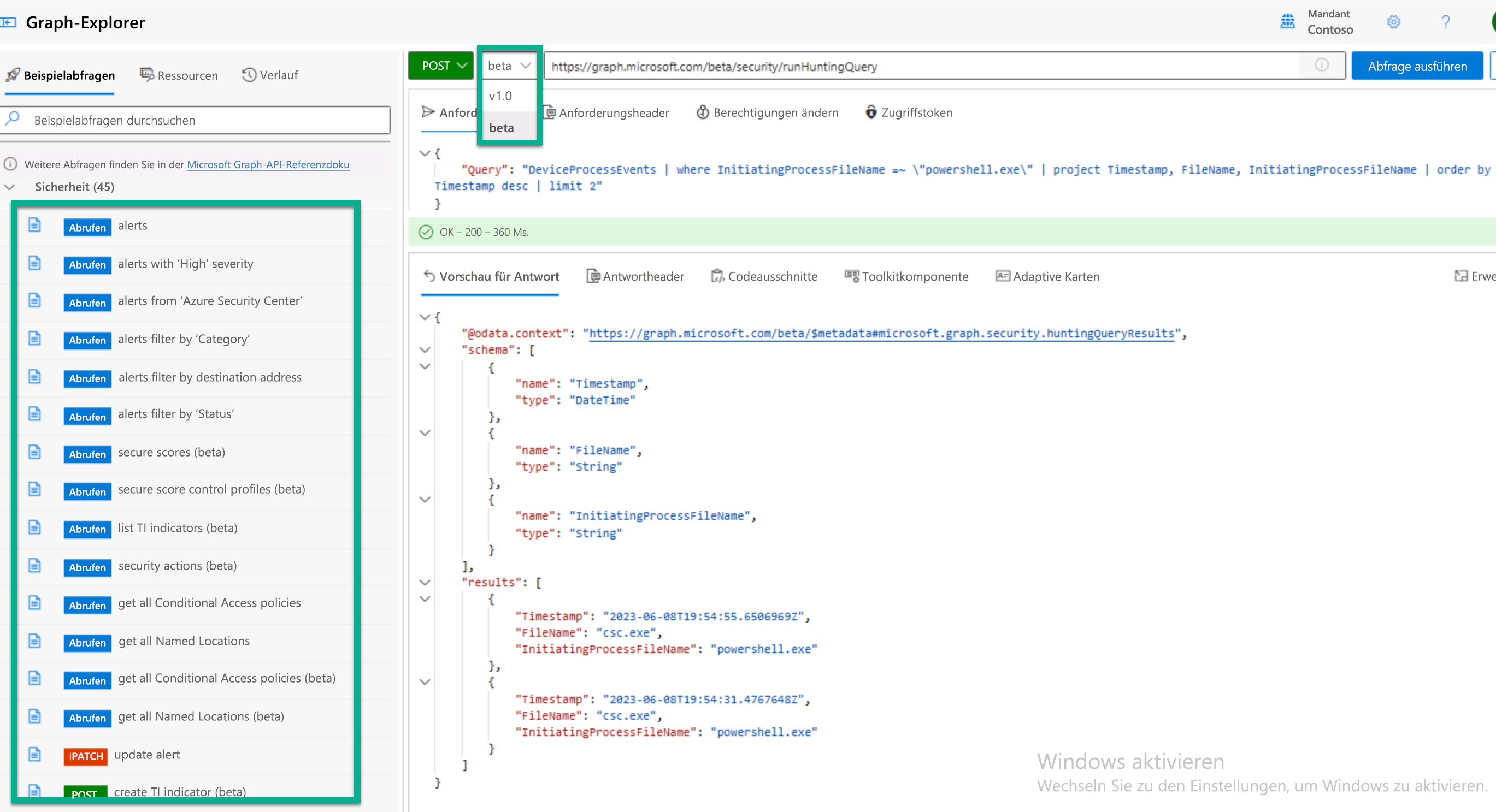Focus Beispielabfragen durchsuchen search box

pos(195,120)
